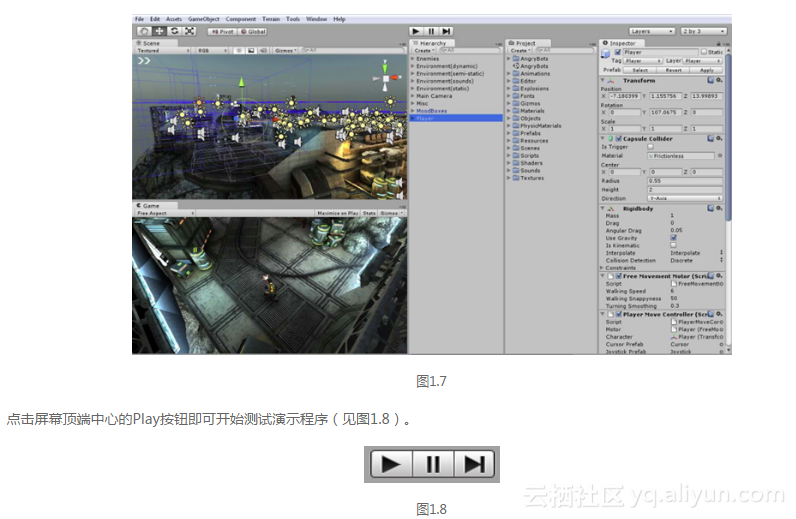Click the Inspector lock icon
796x519 pixels.
coord(719,44)
